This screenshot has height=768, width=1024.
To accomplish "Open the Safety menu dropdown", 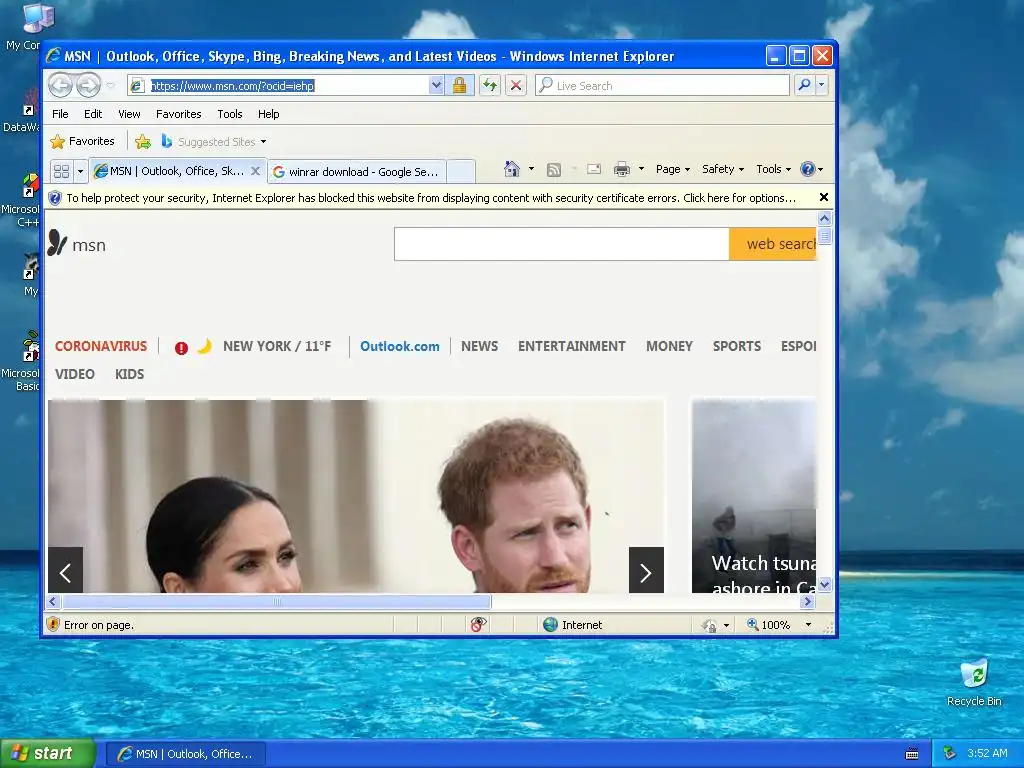I will point(722,169).
